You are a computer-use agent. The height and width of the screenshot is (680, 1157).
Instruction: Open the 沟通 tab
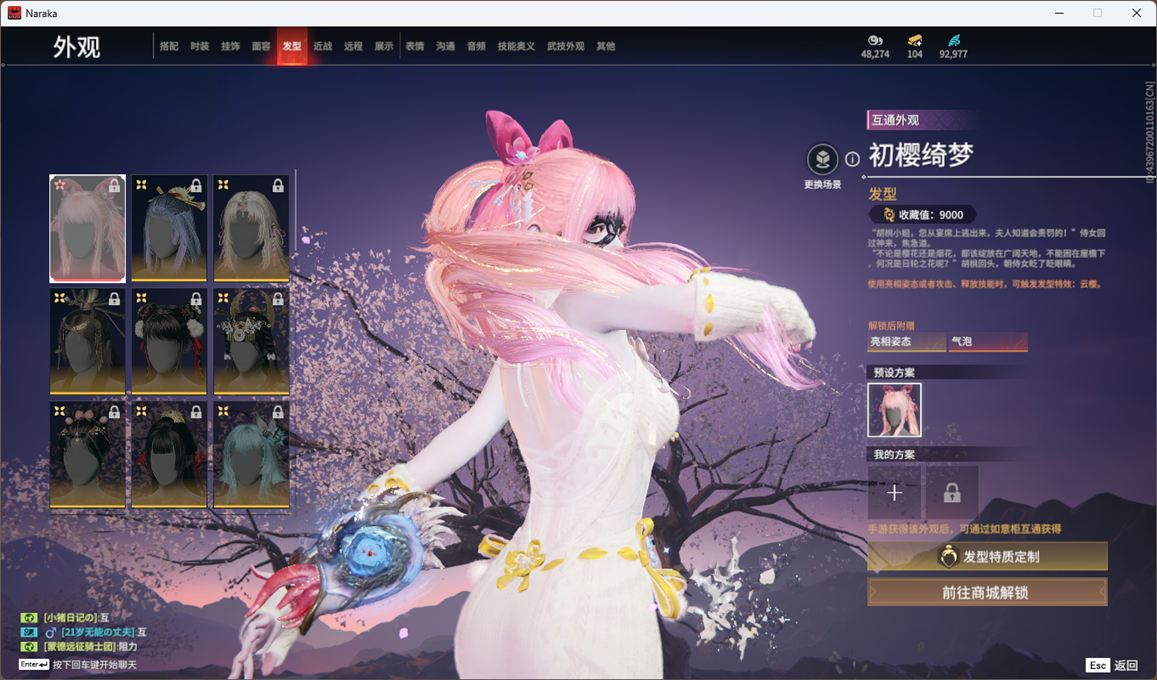(x=446, y=46)
